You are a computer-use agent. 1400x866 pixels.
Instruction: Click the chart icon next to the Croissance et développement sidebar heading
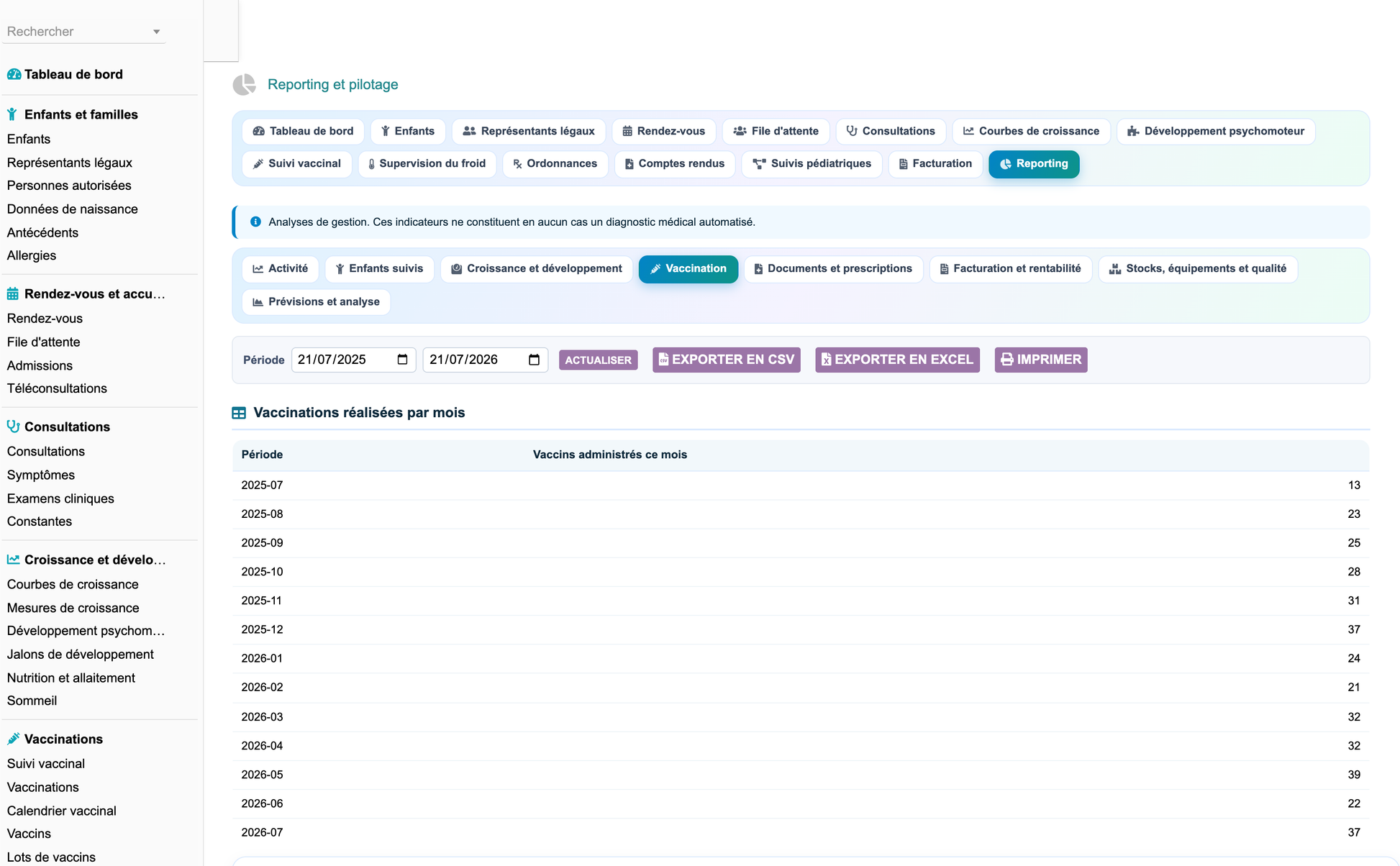click(x=13, y=559)
